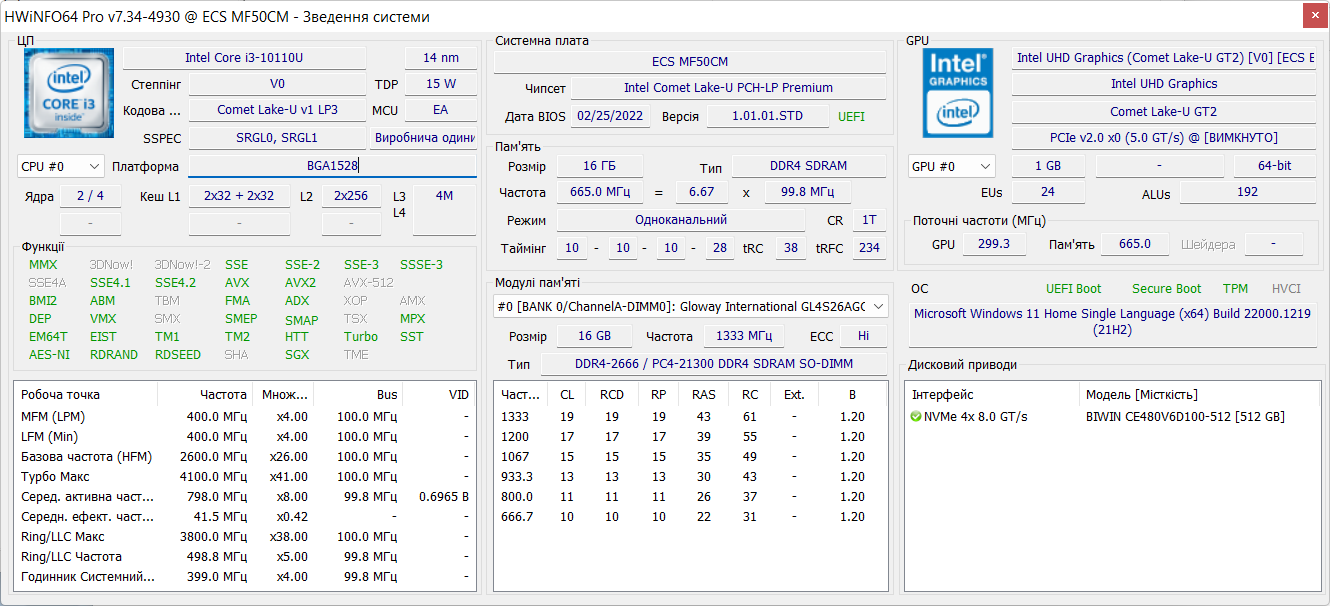Click the SRGL0, SRGL1 SSPEC value
The height and width of the screenshot is (606, 1330).
pos(278,138)
